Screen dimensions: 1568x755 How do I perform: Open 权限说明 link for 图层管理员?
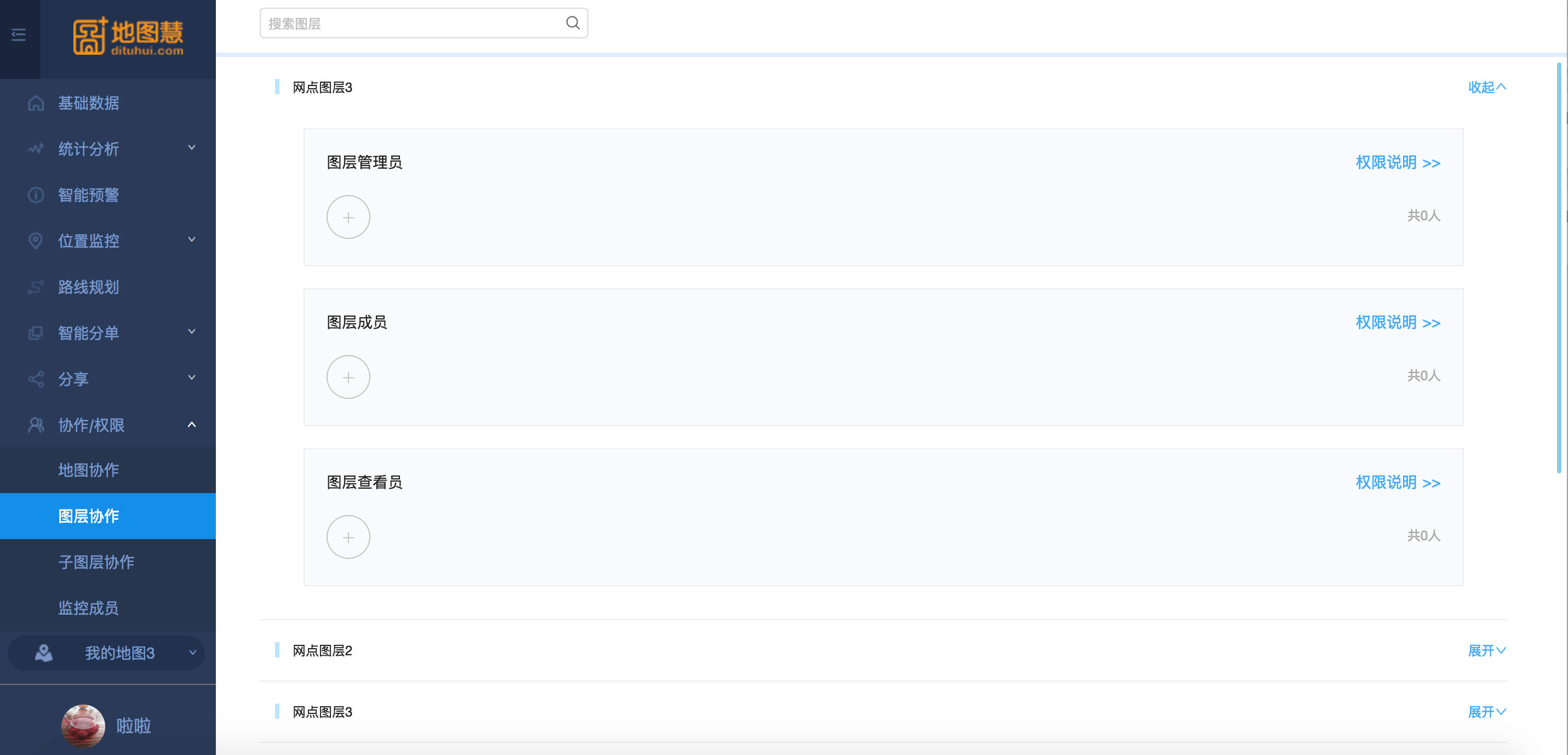1398,163
